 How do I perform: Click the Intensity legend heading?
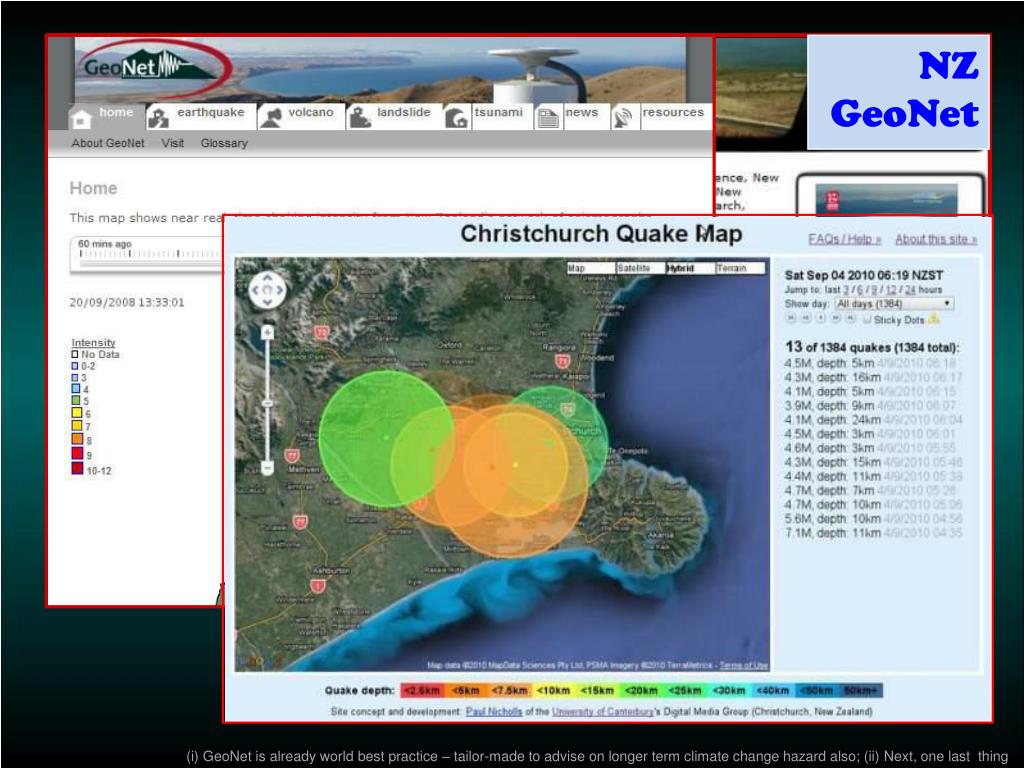93,342
